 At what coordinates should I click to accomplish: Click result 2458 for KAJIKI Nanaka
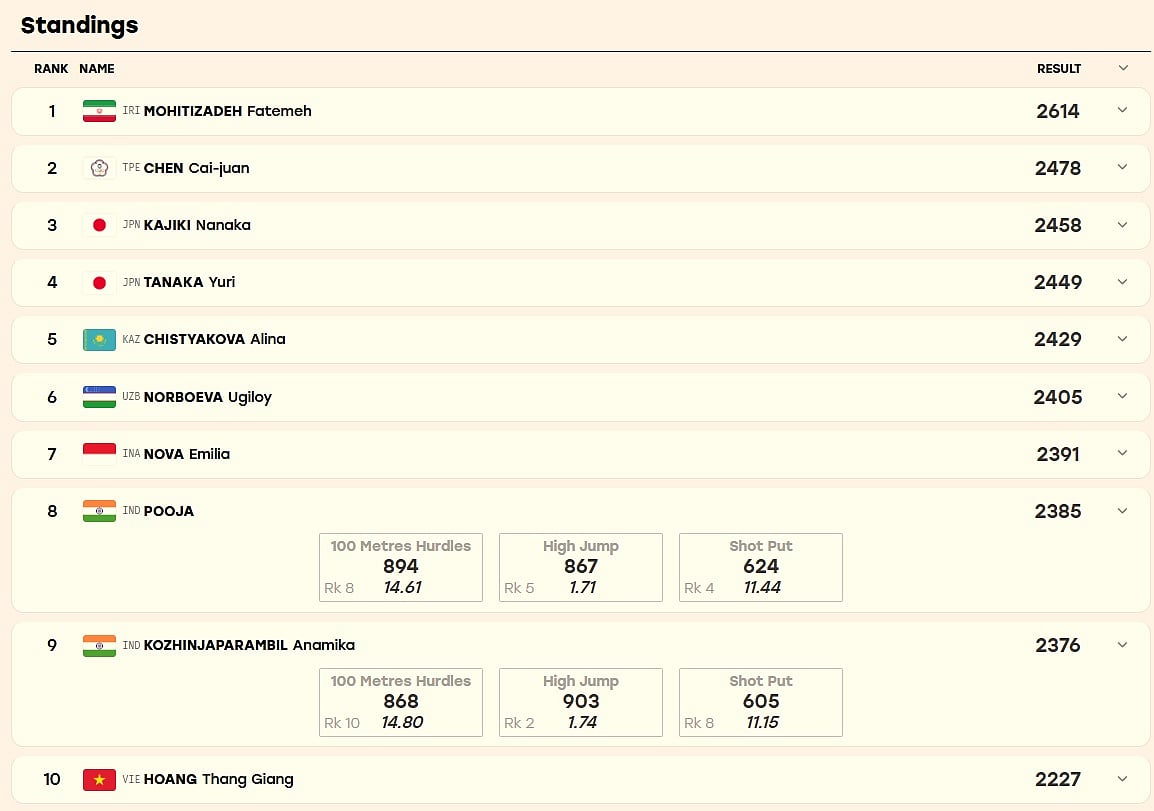coord(1058,225)
